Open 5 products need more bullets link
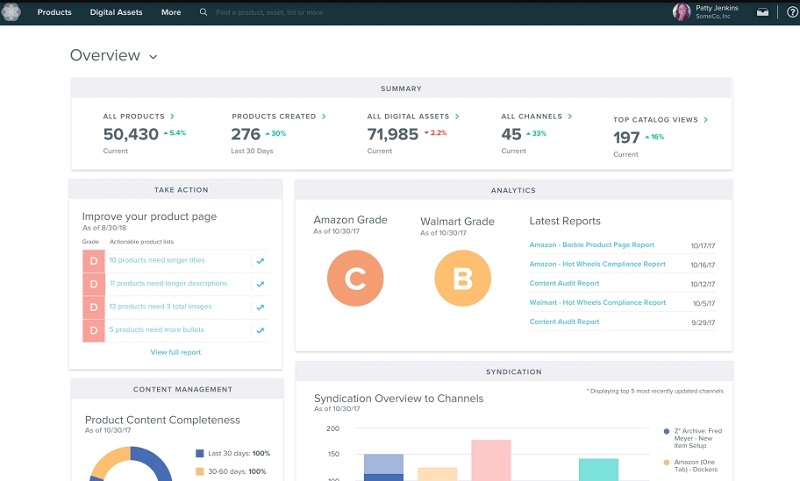Screen dimensions: 800x481 tap(156, 330)
